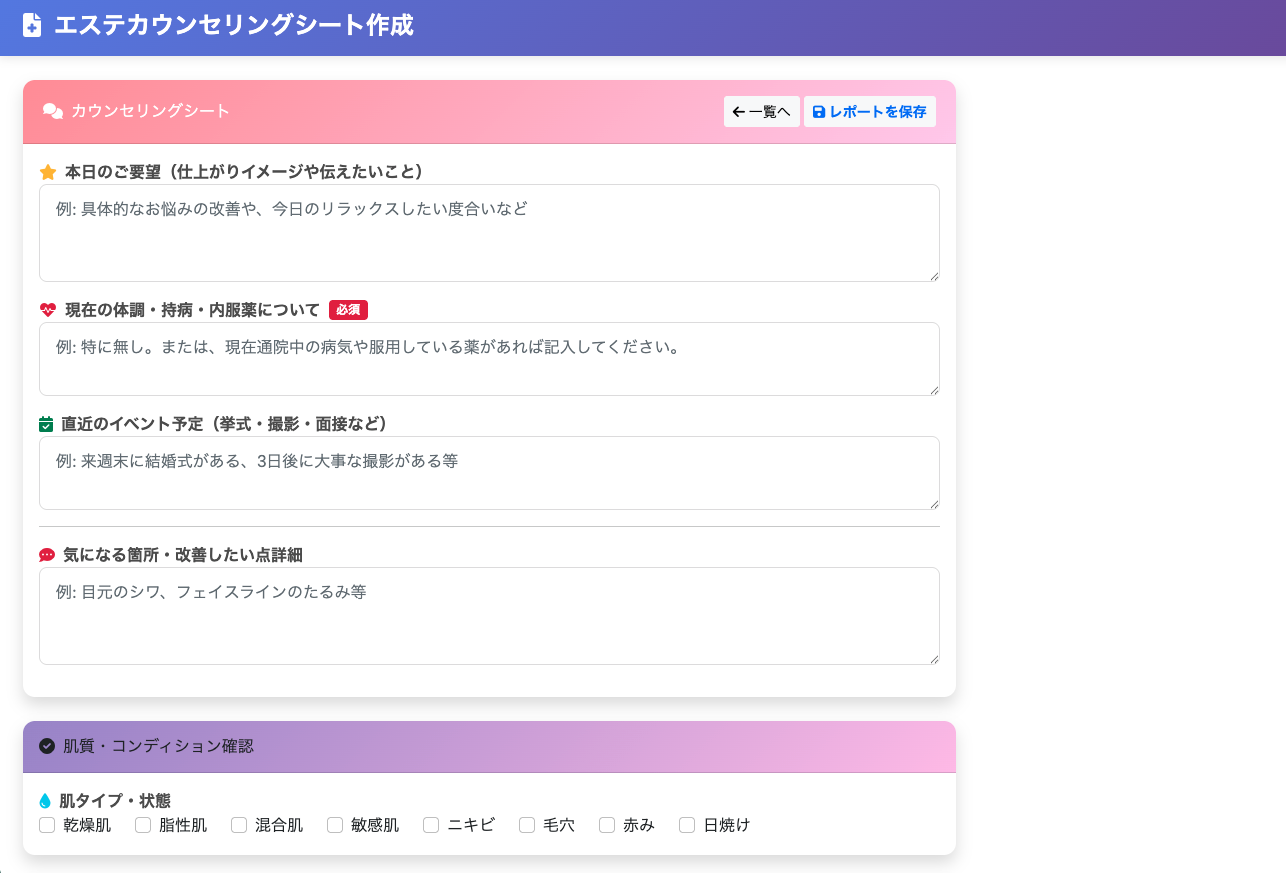1286x873 pixels.
Task: Click the 一覧へ back button
Action: [x=761, y=111]
